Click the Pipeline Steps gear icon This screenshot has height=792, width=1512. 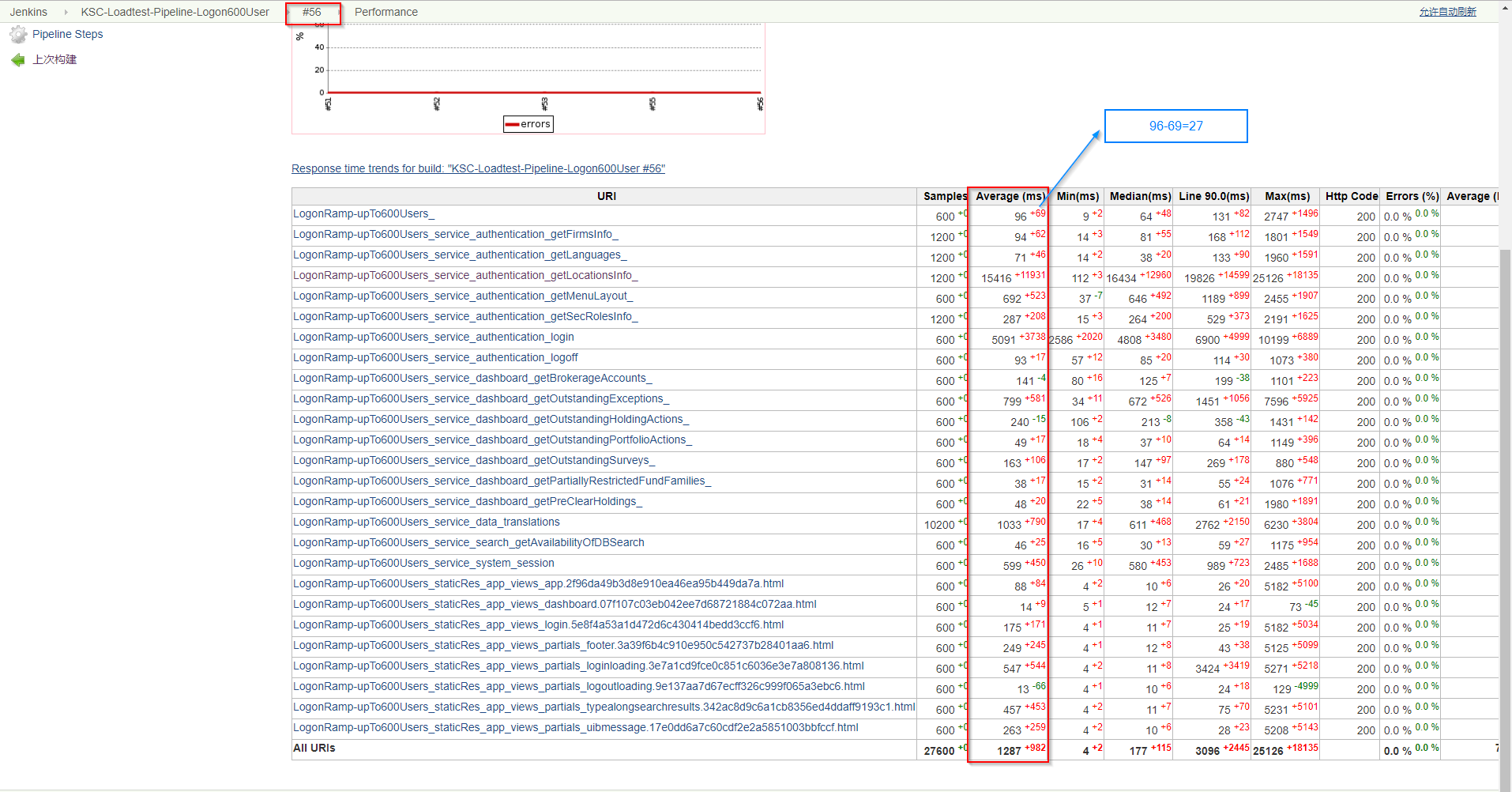(17, 35)
